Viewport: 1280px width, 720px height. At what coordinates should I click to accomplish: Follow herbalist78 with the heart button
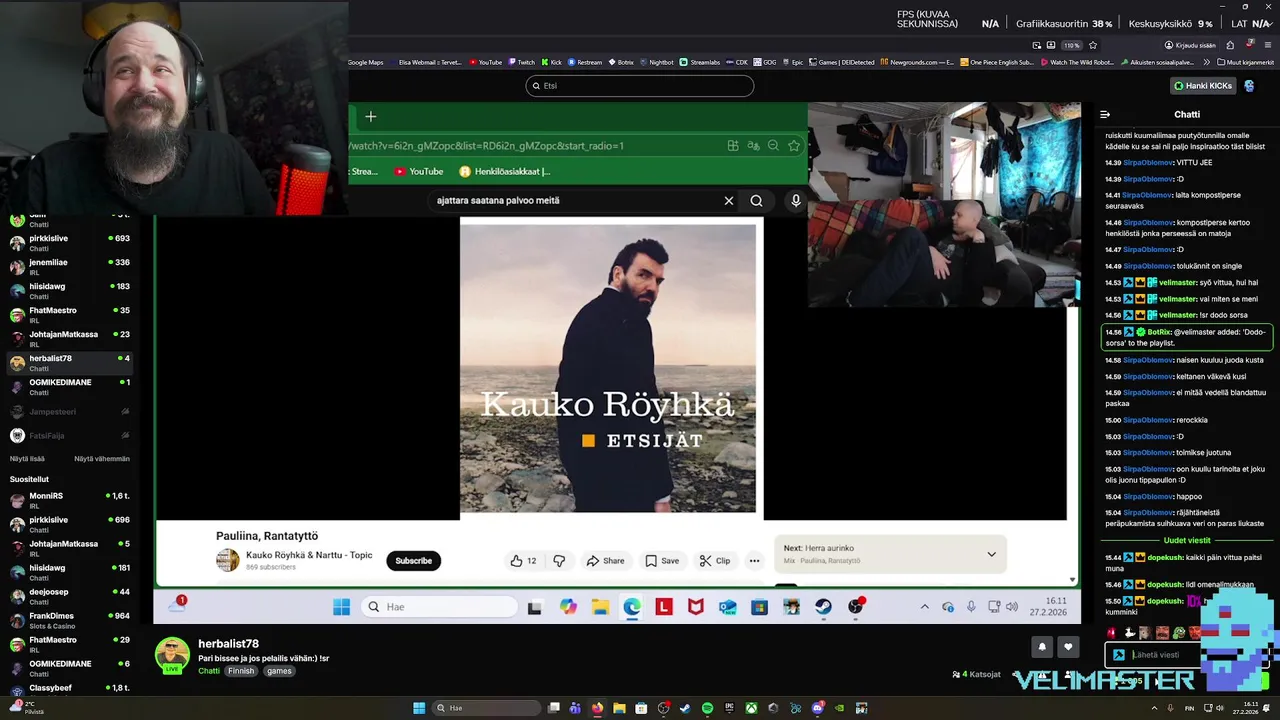click(1068, 647)
